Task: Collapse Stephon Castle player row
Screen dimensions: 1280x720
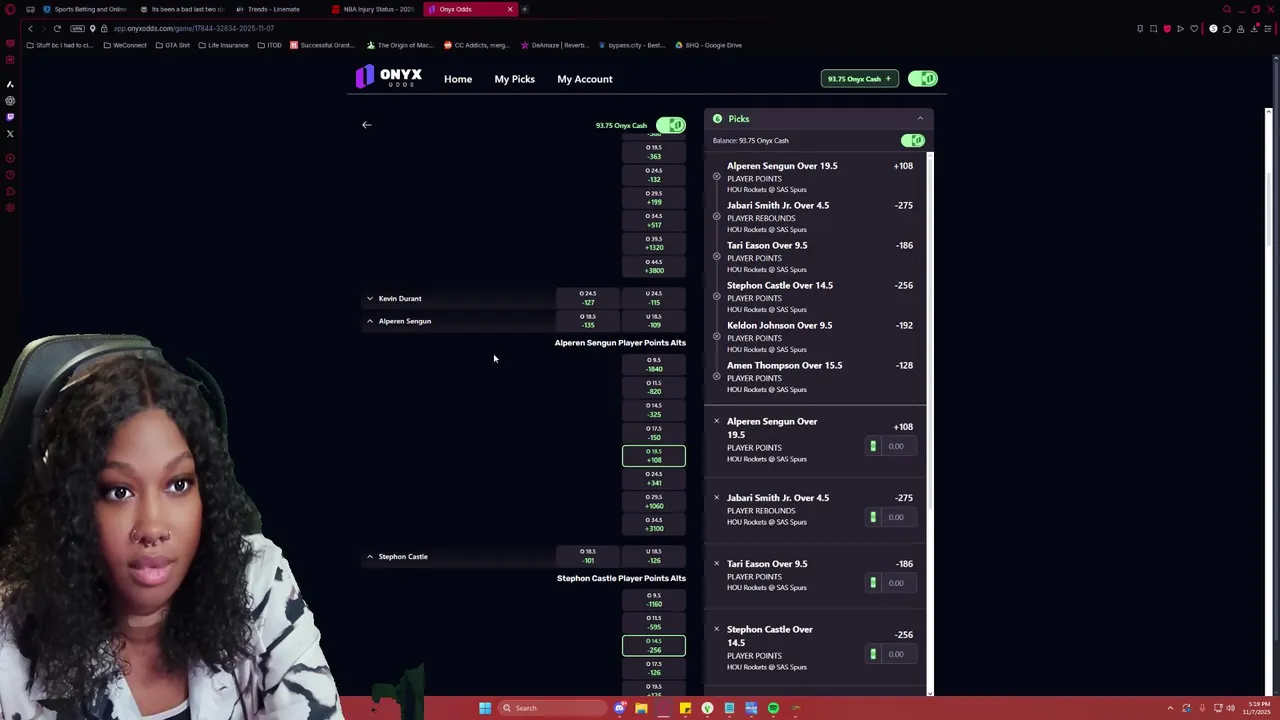Action: click(x=370, y=556)
